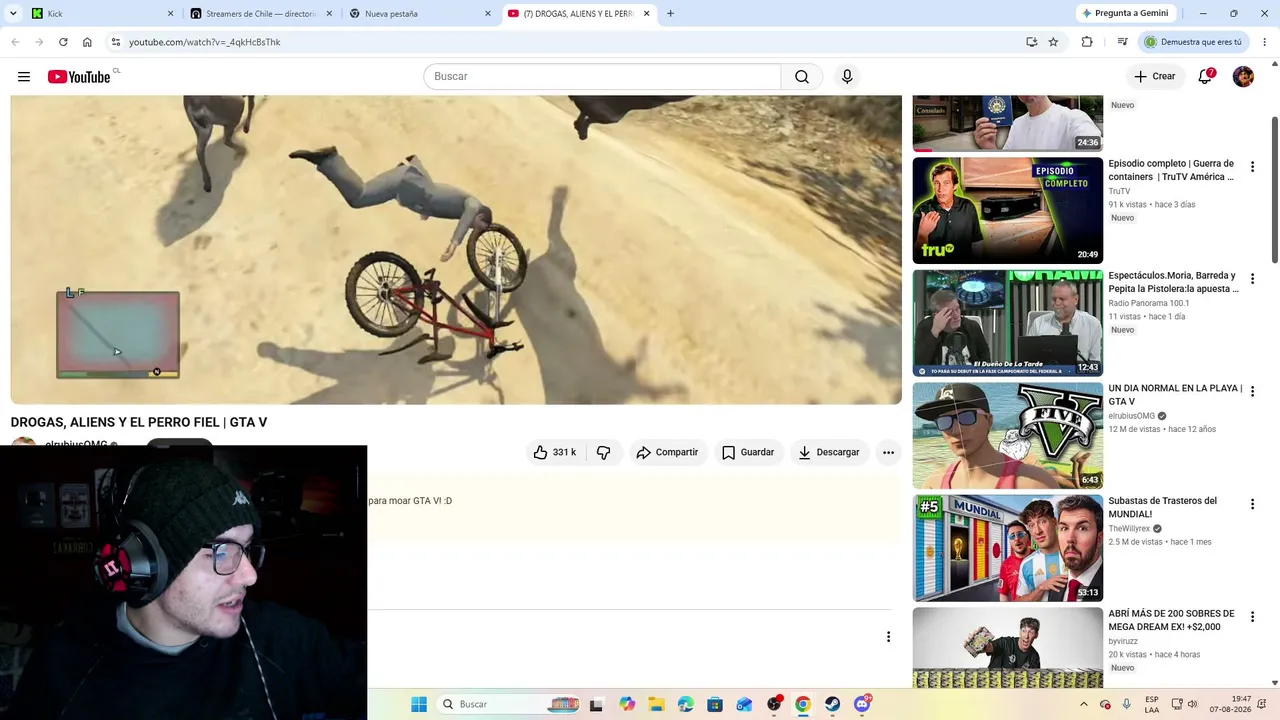This screenshot has width=1280, height=720.
Task: Open TheWillyrex channel link
Action: pos(1130,529)
